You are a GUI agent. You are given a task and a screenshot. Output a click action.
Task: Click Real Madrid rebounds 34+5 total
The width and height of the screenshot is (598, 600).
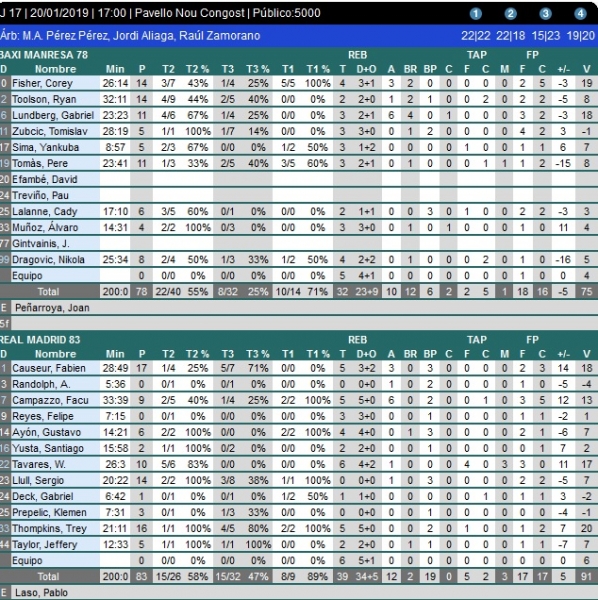click(367, 577)
